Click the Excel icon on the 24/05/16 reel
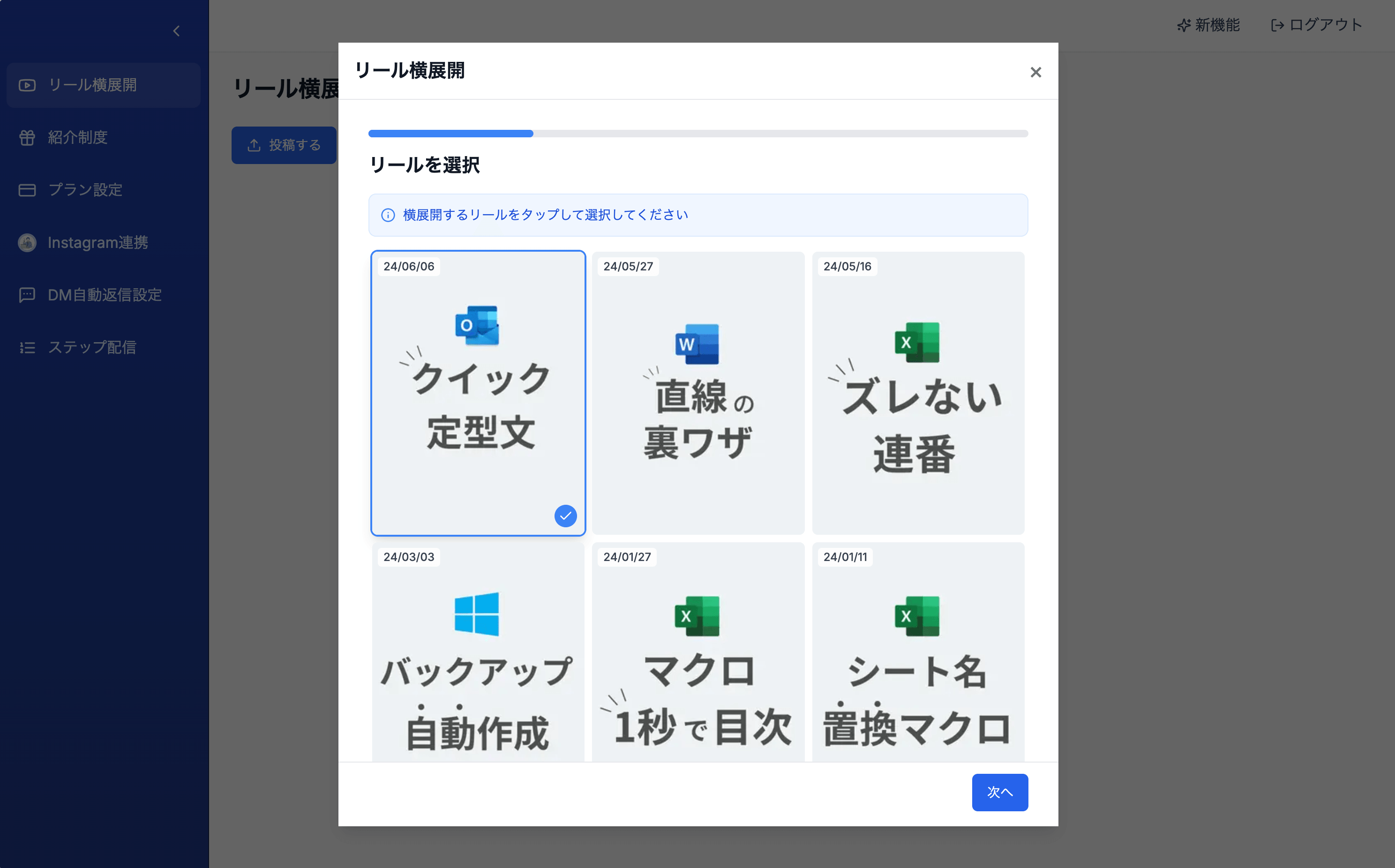 (917, 343)
